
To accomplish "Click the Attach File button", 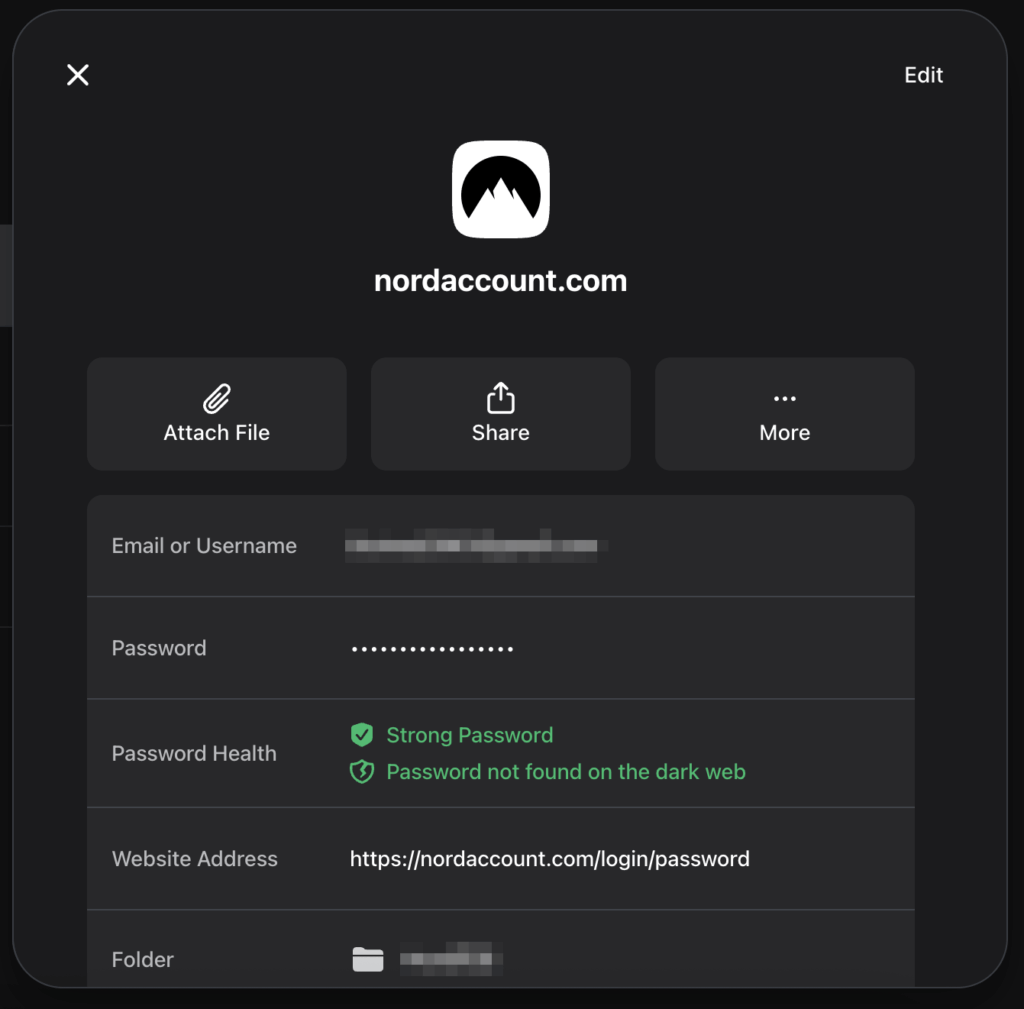I will pyautogui.click(x=217, y=414).
